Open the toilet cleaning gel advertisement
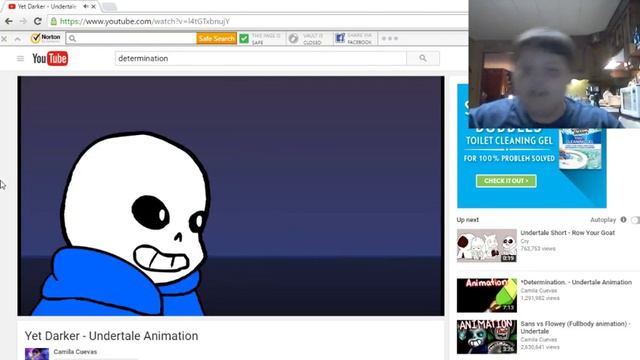The height and width of the screenshot is (360, 640). [x=531, y=167]
